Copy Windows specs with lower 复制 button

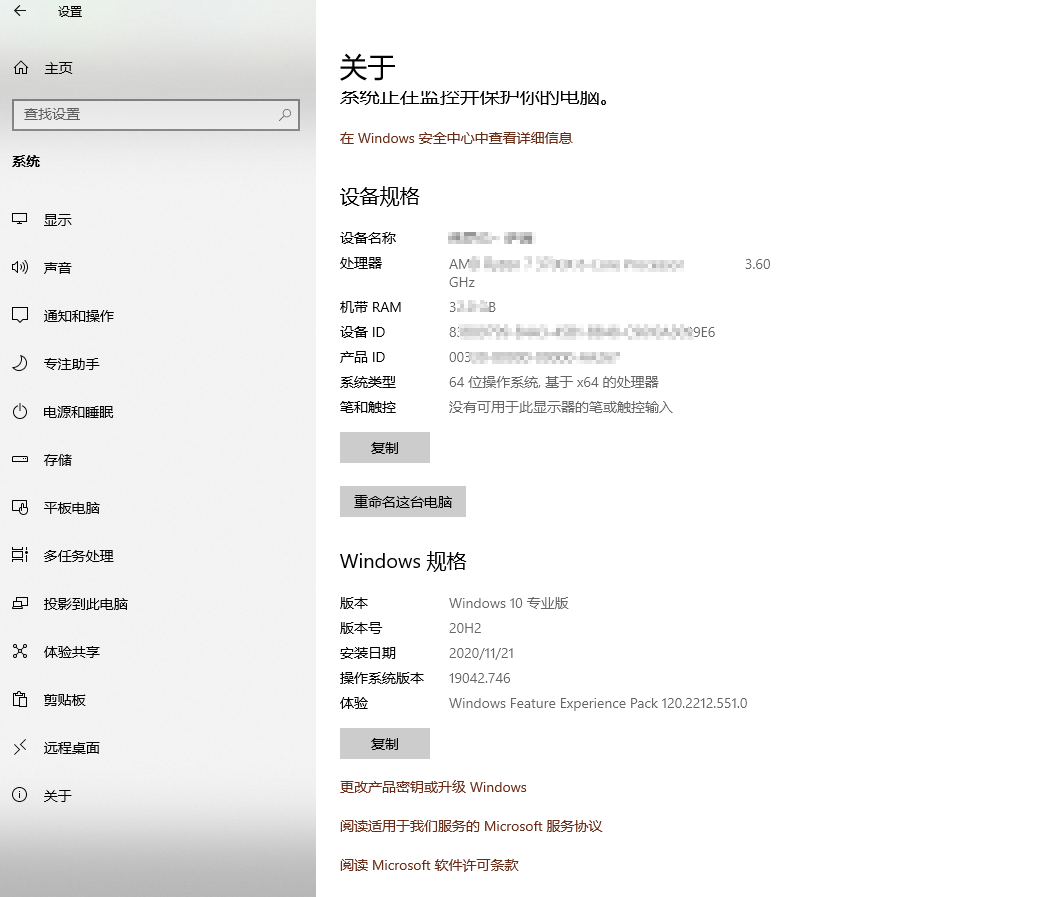click(384, 743)
